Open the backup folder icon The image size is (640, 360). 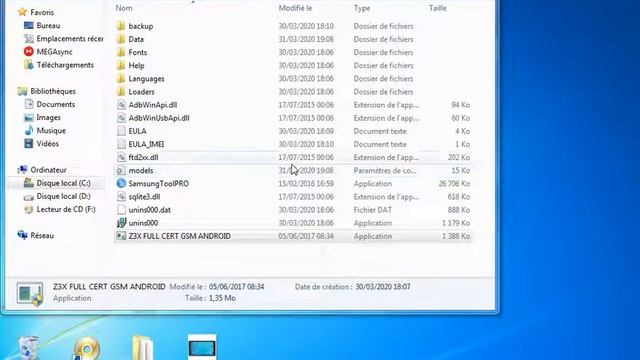(x=121, y=26)
